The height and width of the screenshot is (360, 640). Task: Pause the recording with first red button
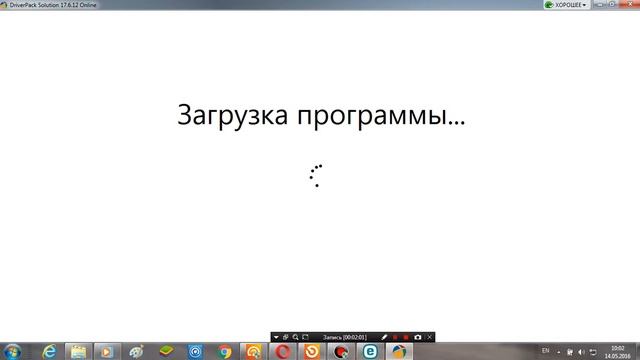tap(395, 337)
